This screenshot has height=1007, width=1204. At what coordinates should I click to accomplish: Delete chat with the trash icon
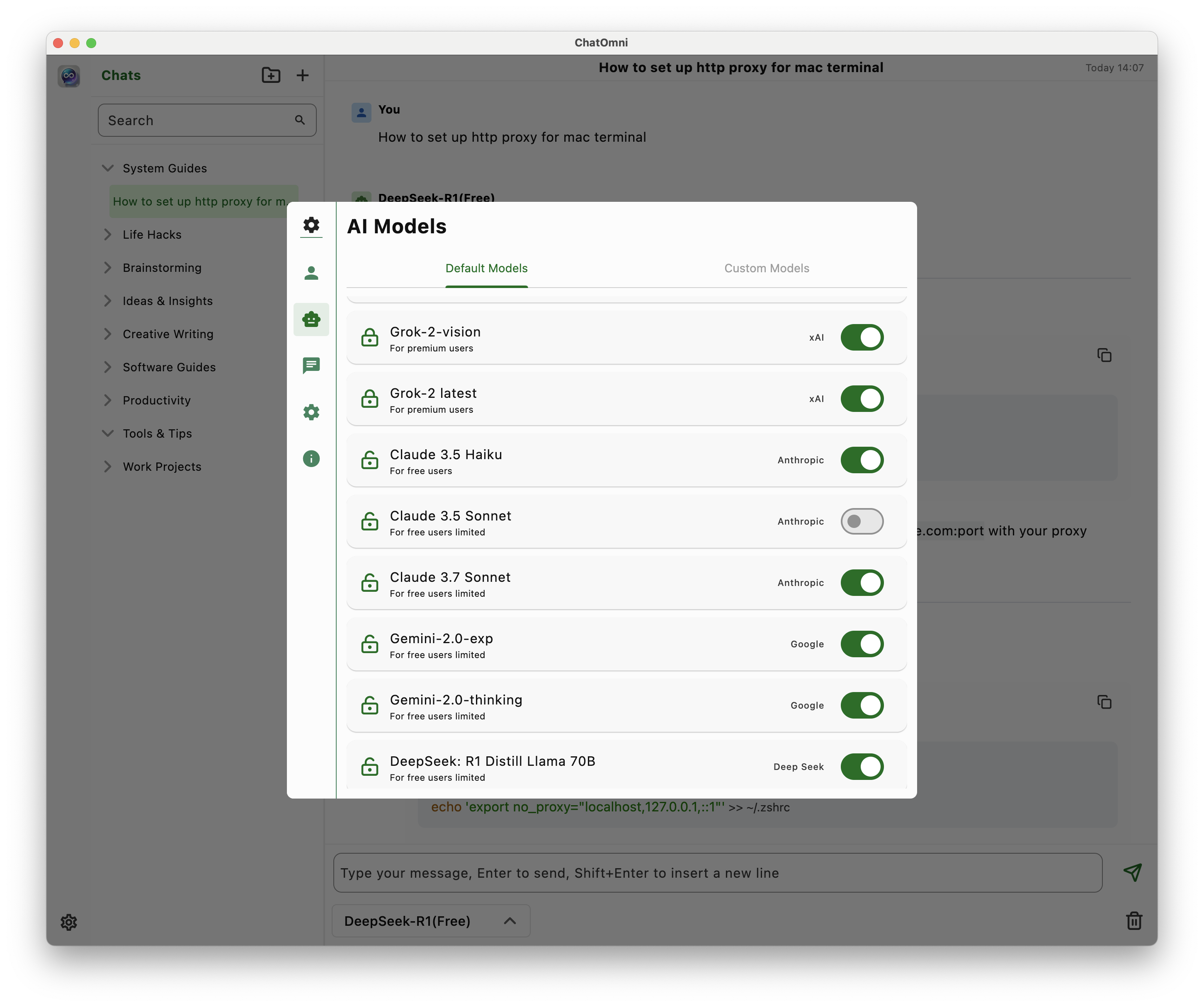tap(1134, 920)
